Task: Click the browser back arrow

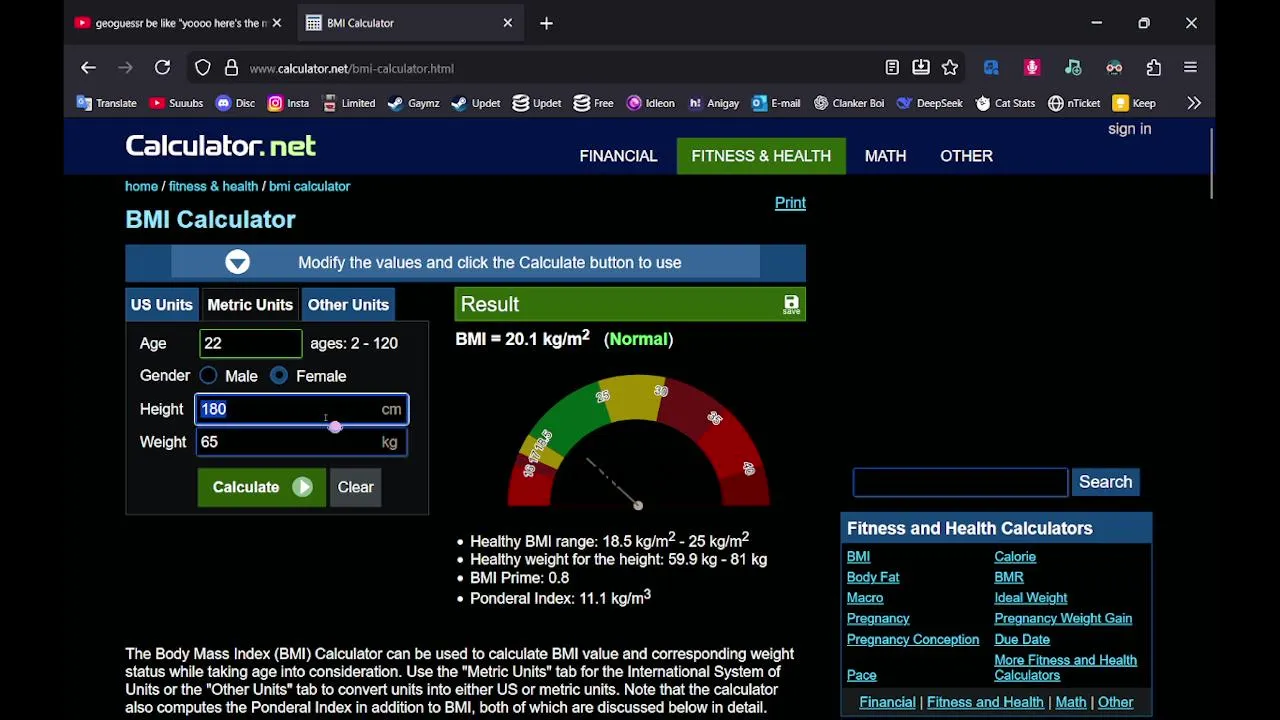Action: click(88, 68)
